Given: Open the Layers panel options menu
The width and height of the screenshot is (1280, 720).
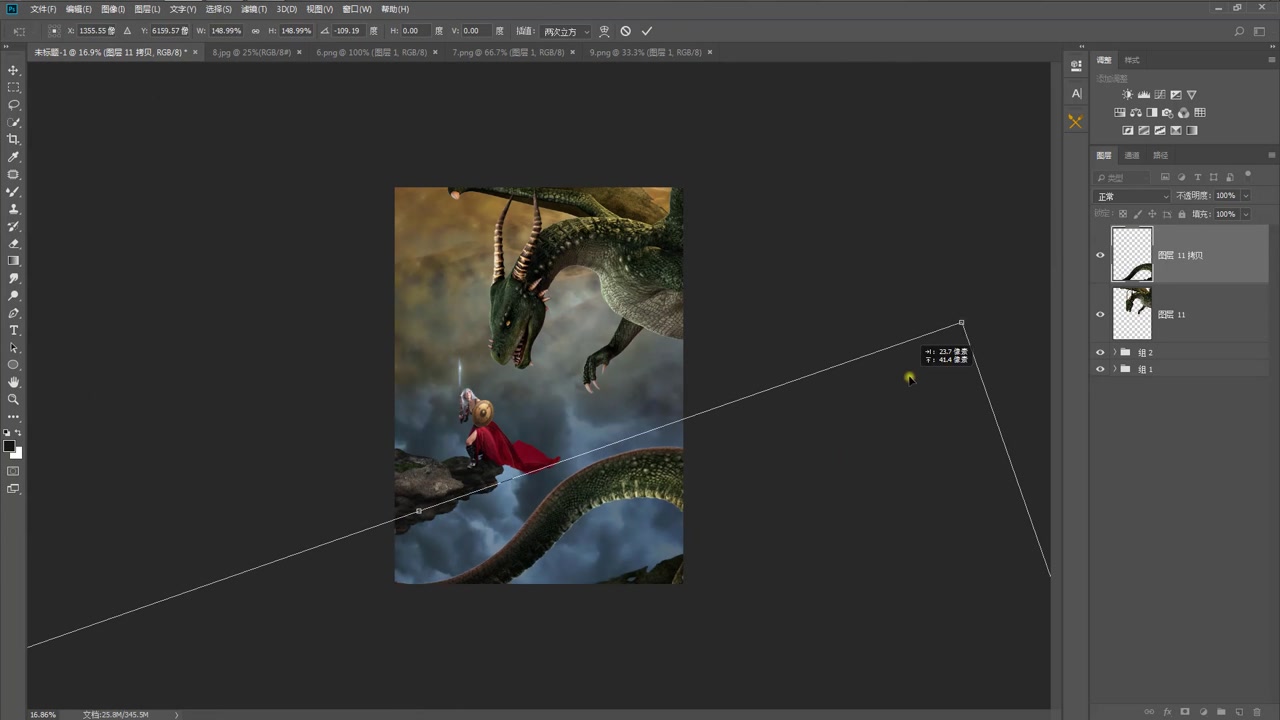Looking at the screenshot, I should click(x=1271, y=155).
